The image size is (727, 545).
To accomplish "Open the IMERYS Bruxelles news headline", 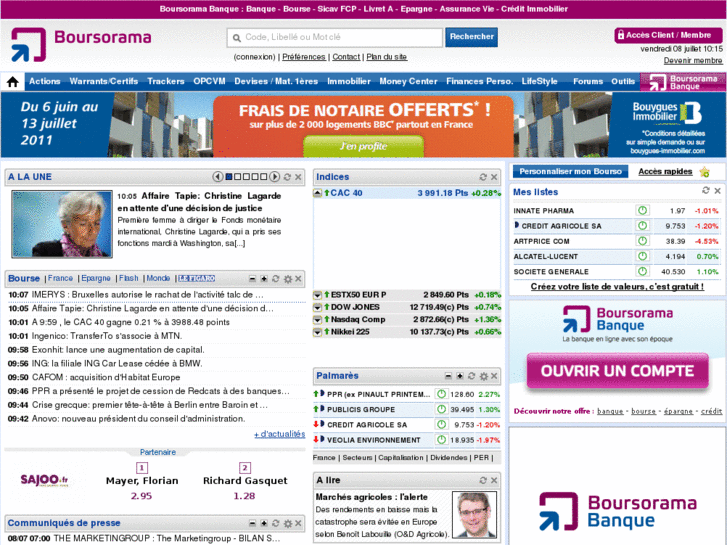I will pos(147,295).
